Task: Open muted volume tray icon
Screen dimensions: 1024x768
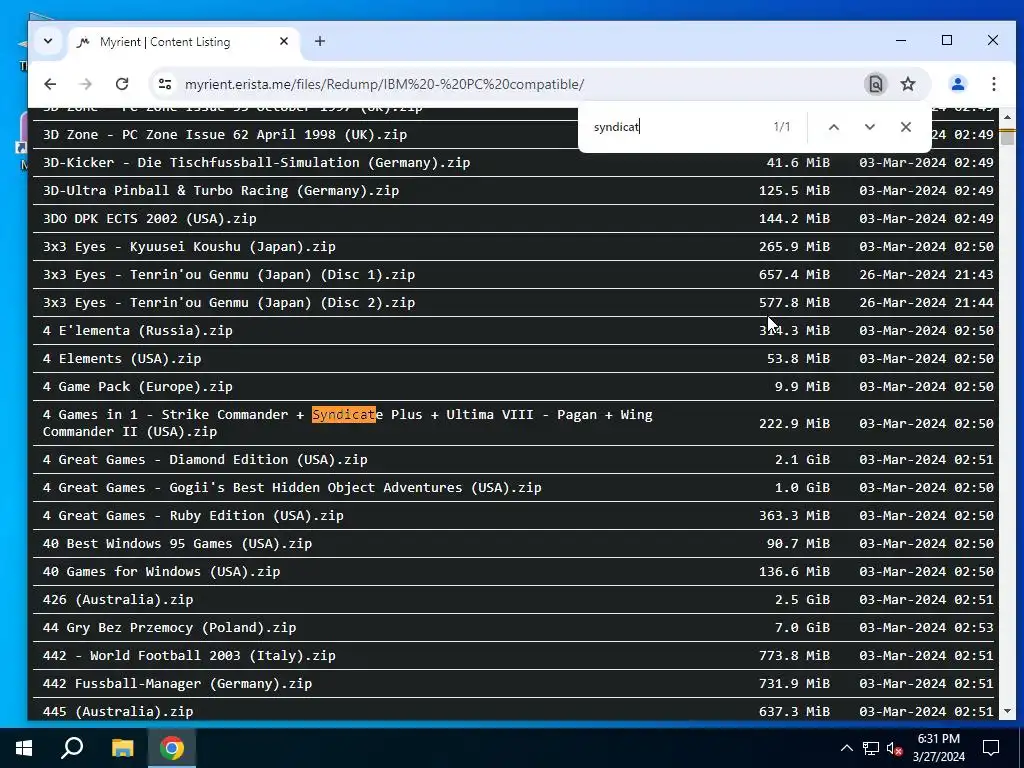Action: click(x=895, y=748)
